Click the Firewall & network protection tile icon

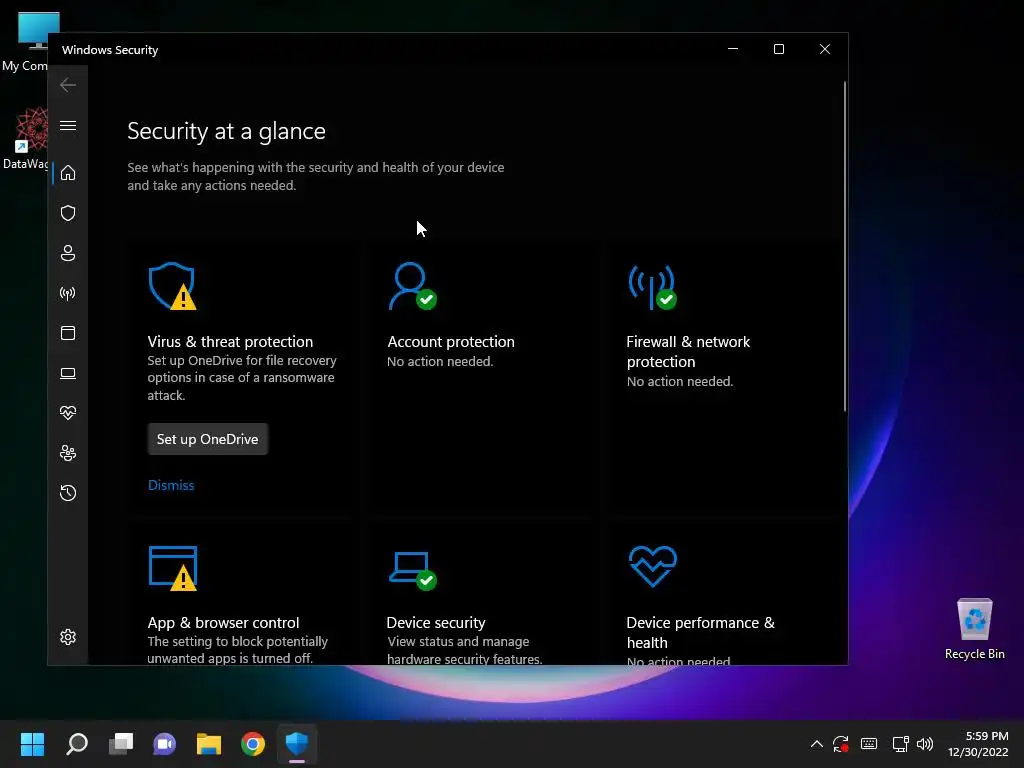tap(652, 287)
